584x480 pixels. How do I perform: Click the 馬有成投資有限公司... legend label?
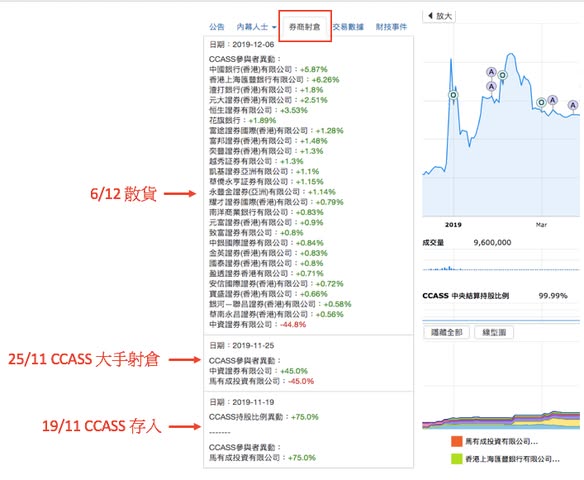pyautogui.click(x=501, y=441)
